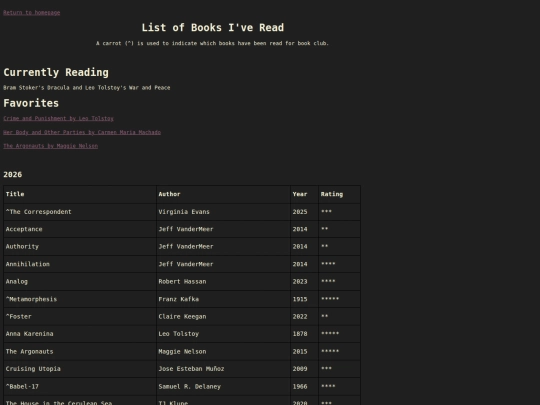The image size is (540, 405).
Task: Open 'The Argonauts by Maggie Nelson' favorites link
Action: click(x=51, y=146)
